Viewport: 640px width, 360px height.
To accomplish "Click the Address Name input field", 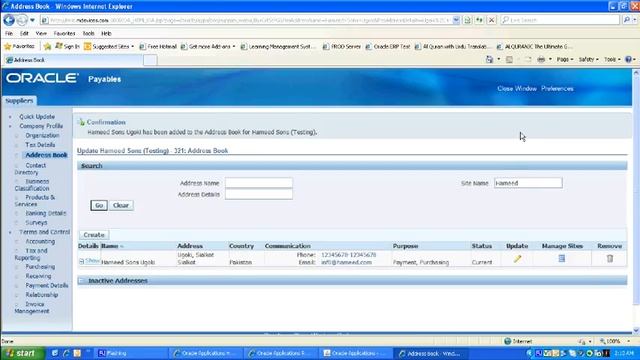I will [258, 183].
